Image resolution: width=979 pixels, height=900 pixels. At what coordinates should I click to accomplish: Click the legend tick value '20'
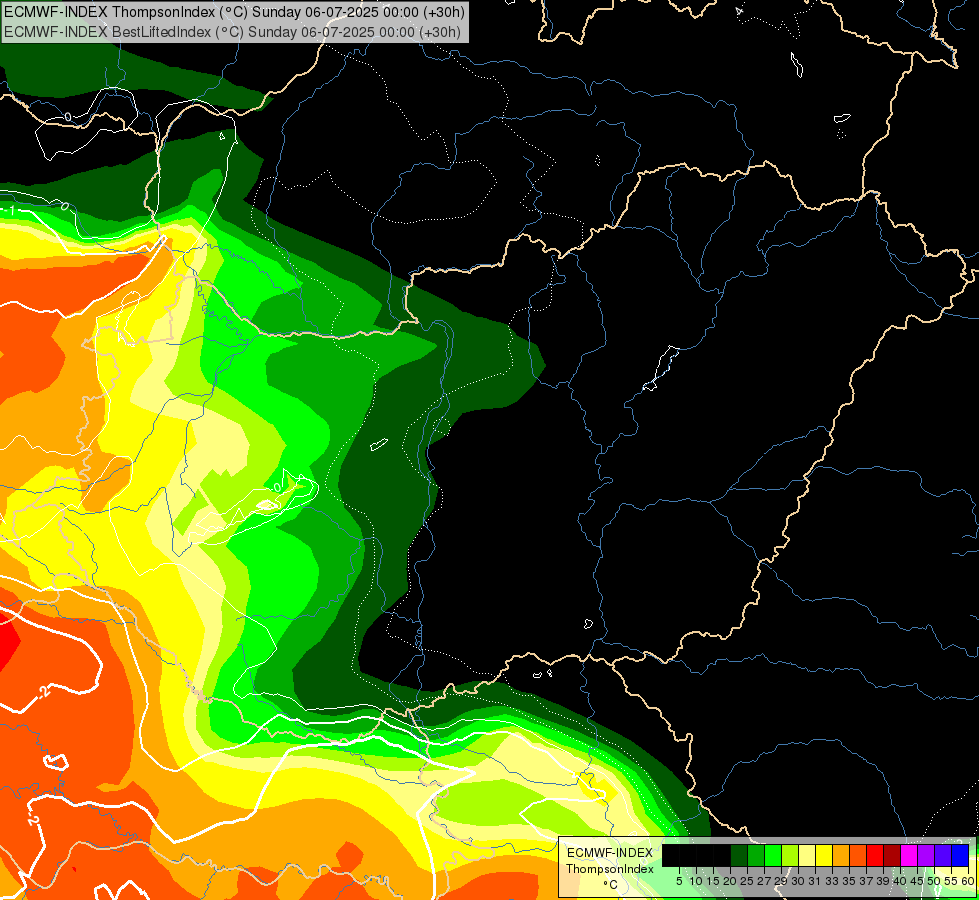point(730,881)
